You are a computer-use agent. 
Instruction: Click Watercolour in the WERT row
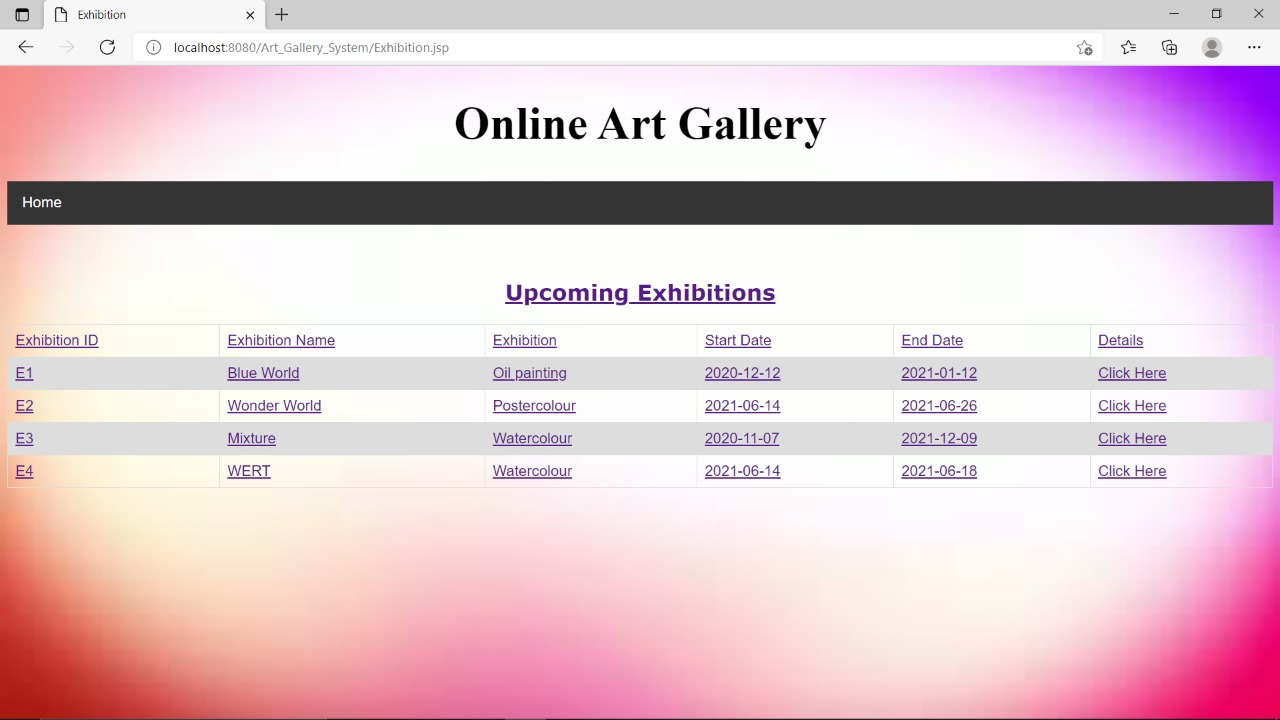coord(532,471)
